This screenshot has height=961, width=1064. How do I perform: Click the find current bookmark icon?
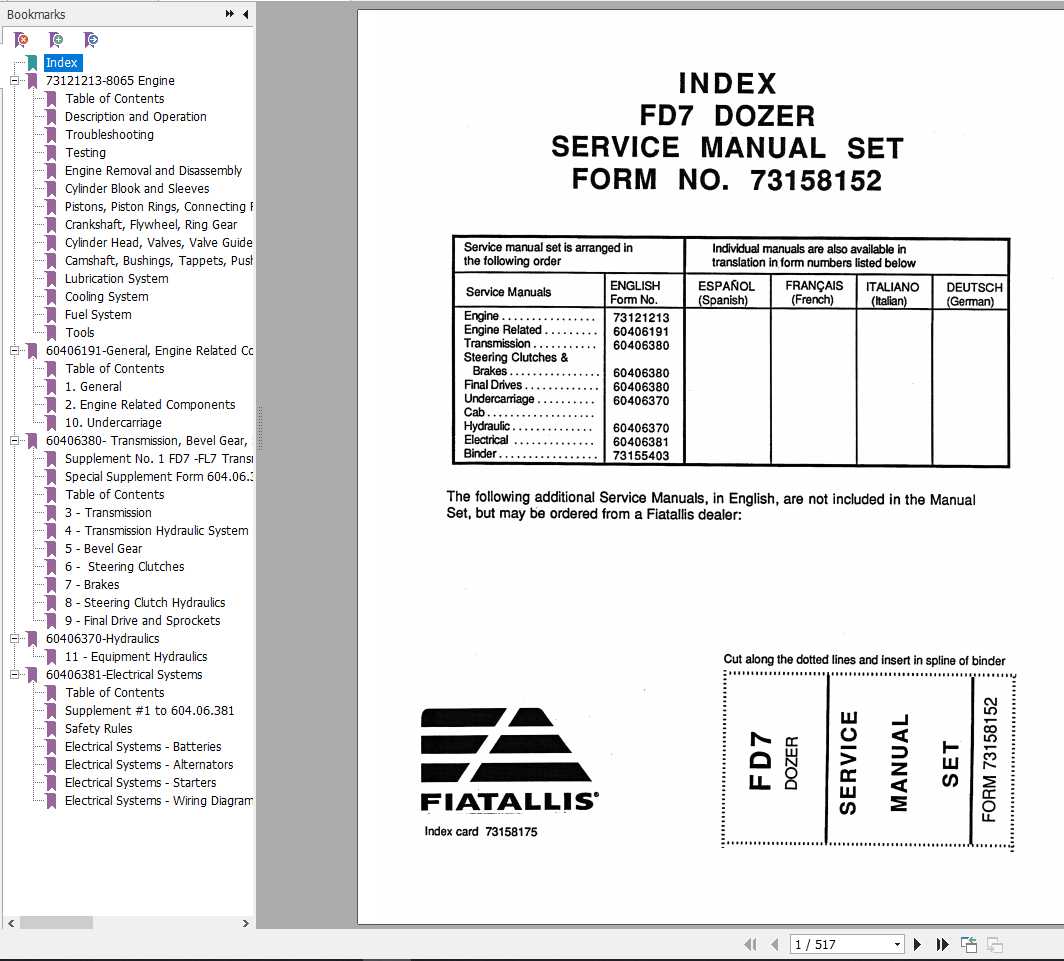(91, 40)
